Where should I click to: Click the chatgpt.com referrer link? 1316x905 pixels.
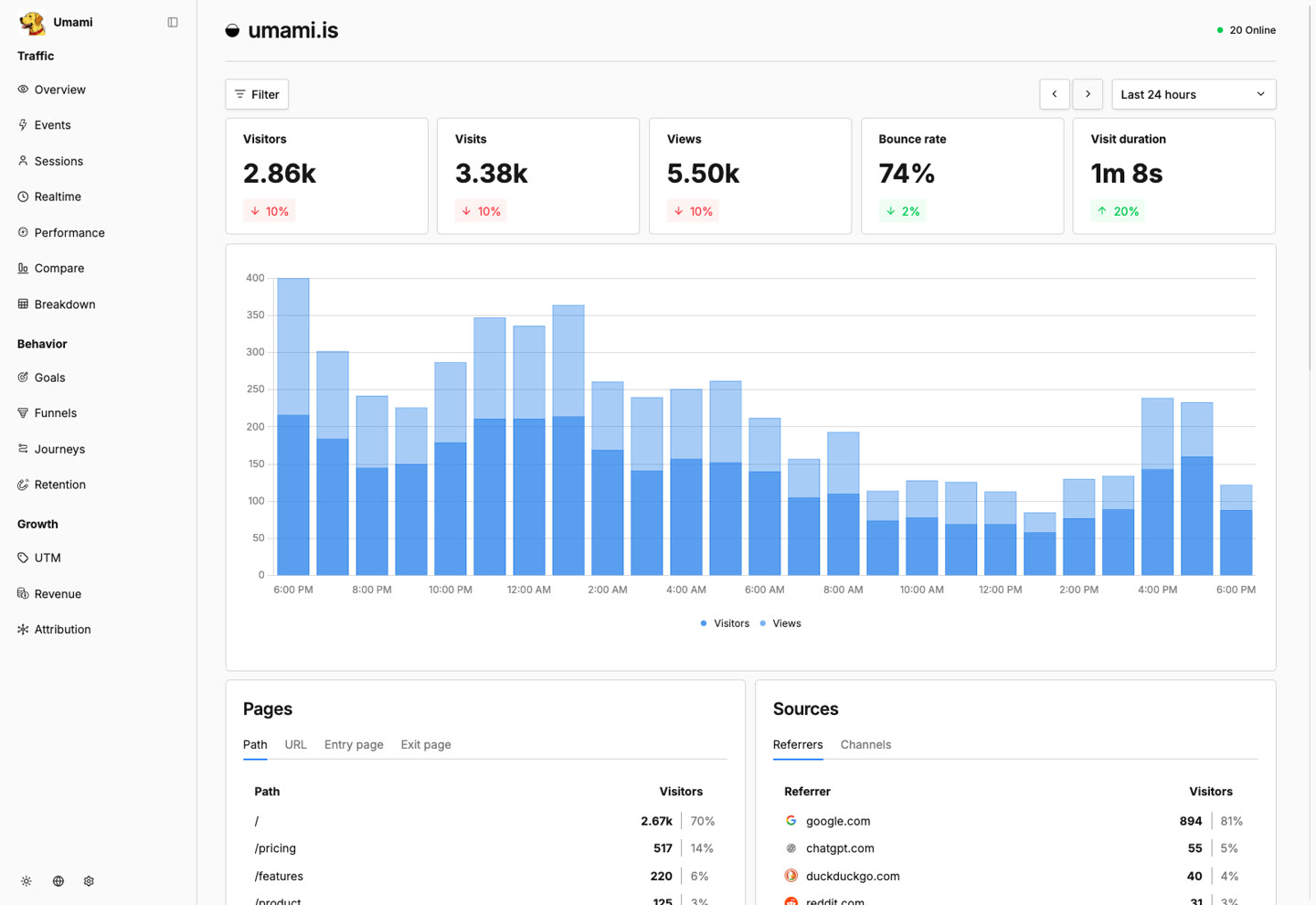coord(840,848)
